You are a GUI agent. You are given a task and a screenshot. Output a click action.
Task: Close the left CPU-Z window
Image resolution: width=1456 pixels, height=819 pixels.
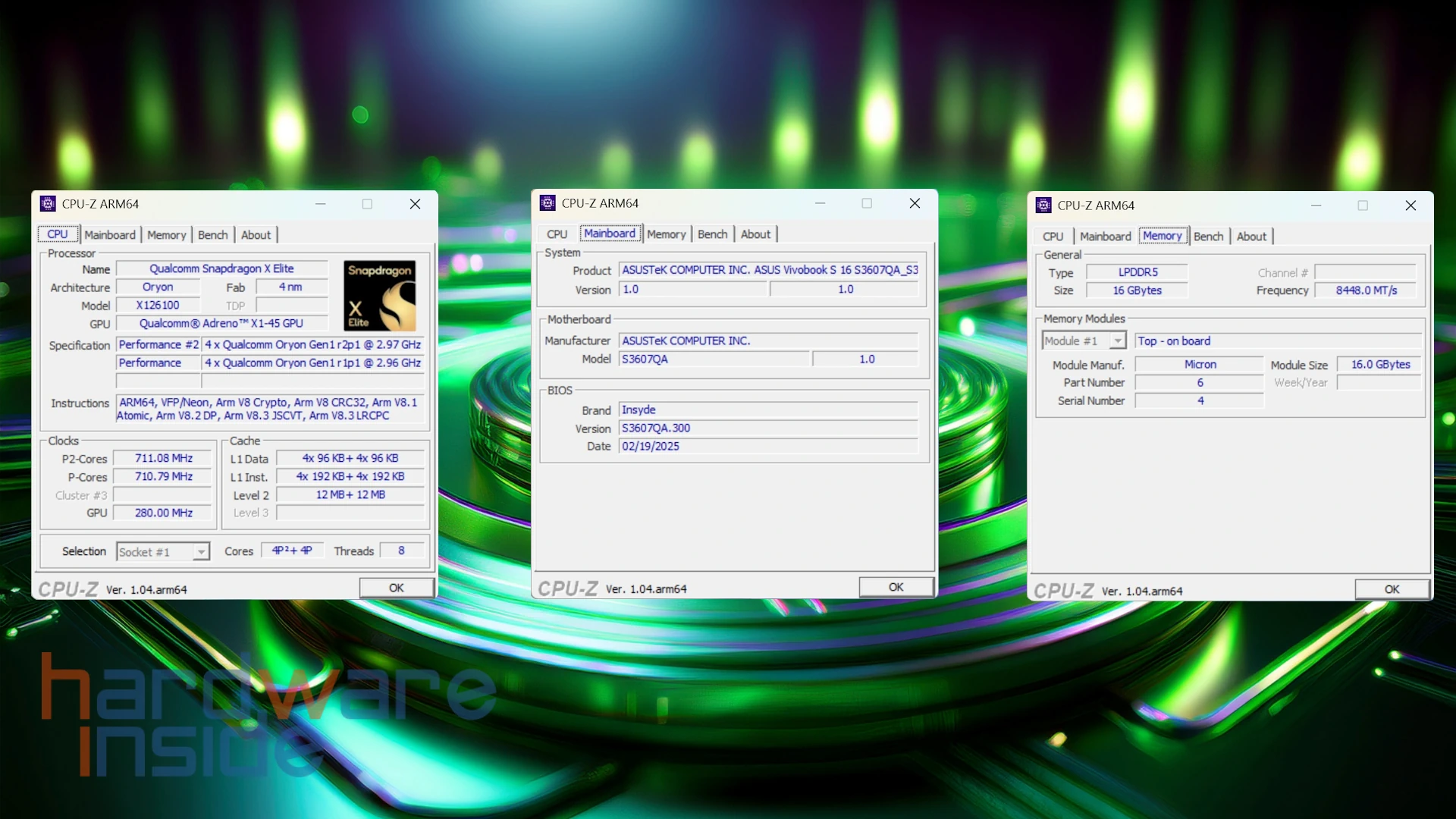click(415, 204)
